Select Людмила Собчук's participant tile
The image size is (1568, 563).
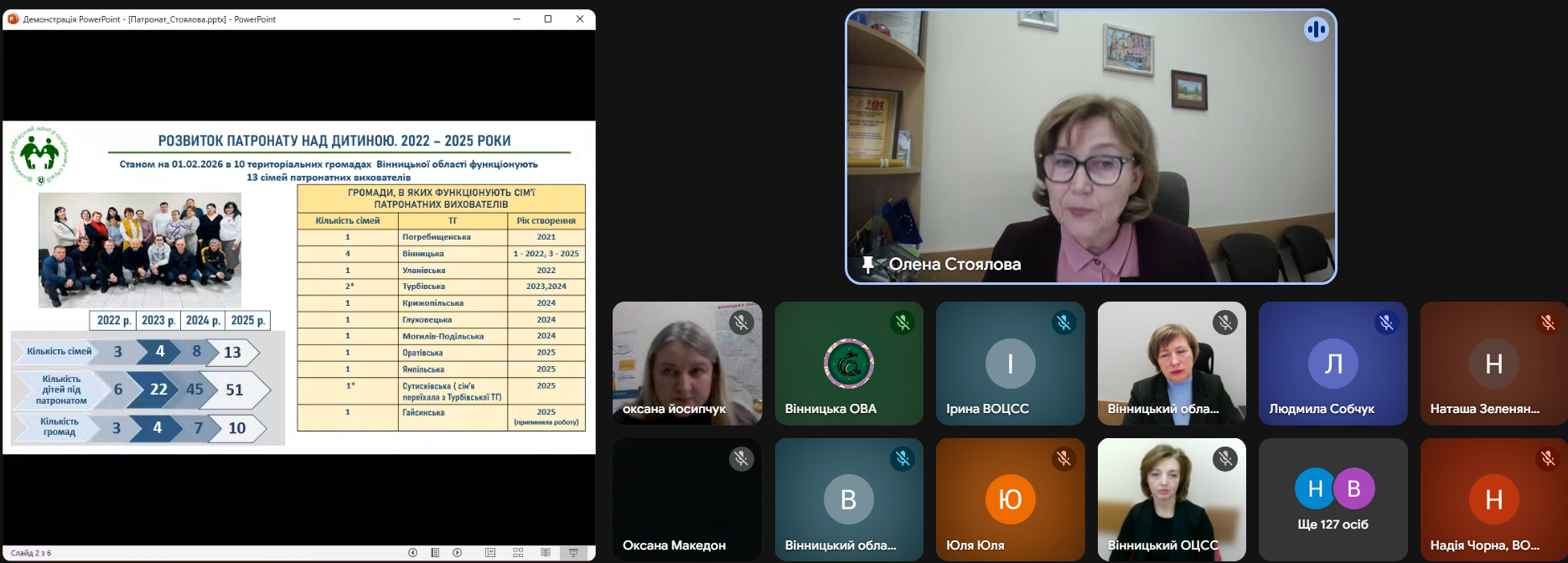[x=1333, y=364]
